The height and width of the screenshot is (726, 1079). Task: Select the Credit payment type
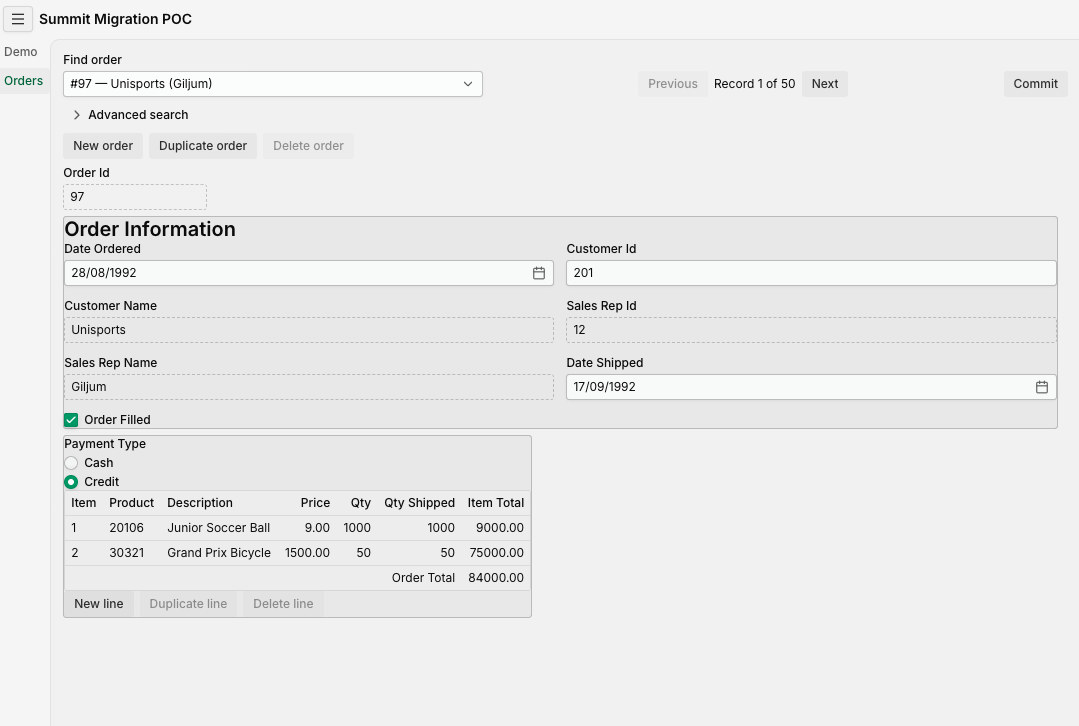tap(71, 482)
